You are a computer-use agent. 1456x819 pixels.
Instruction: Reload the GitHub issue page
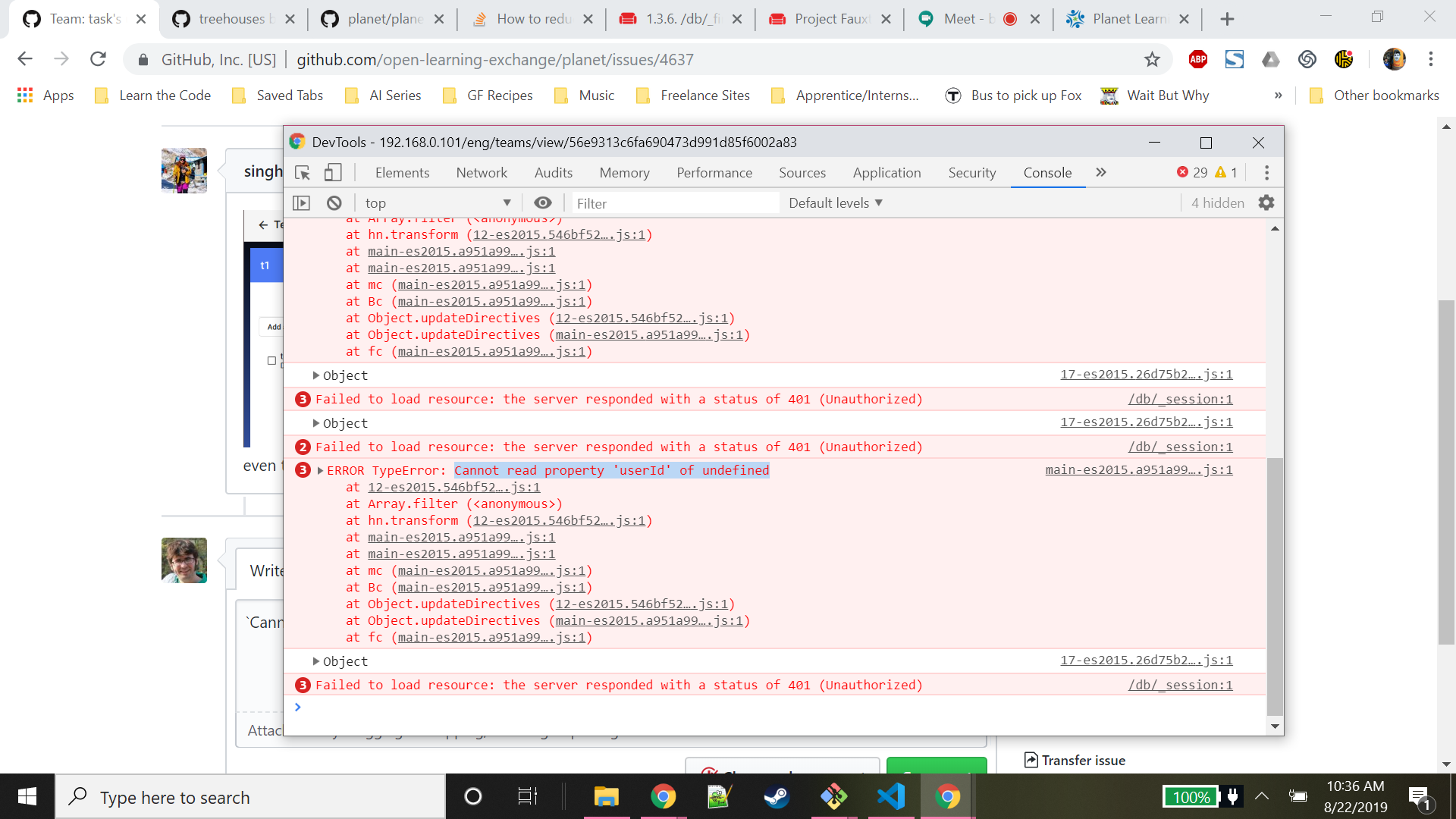pos(98,59)
